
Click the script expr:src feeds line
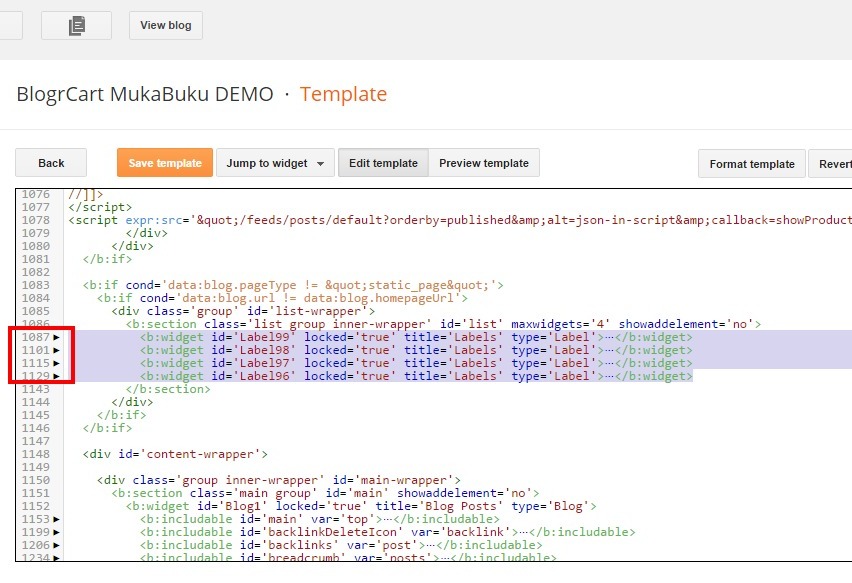coord(460,220)
